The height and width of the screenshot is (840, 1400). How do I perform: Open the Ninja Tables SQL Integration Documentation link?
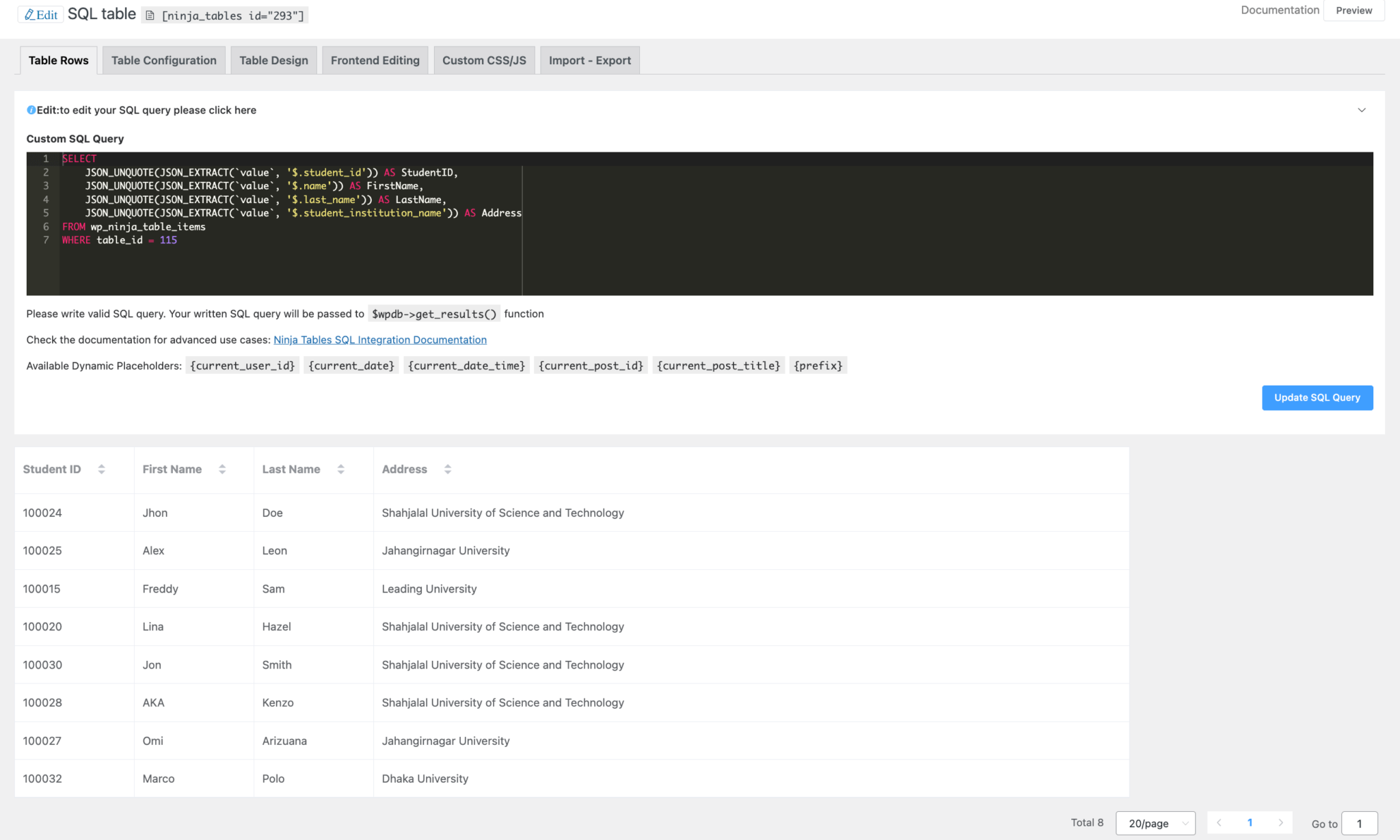click(x=380, y=340)
